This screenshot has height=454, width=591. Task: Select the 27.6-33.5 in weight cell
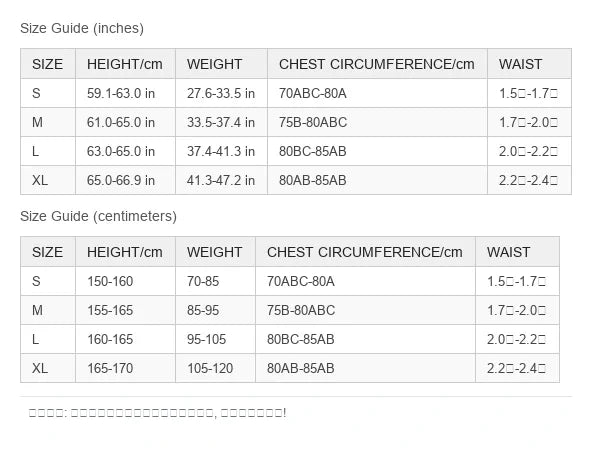[x=222, y=93]
